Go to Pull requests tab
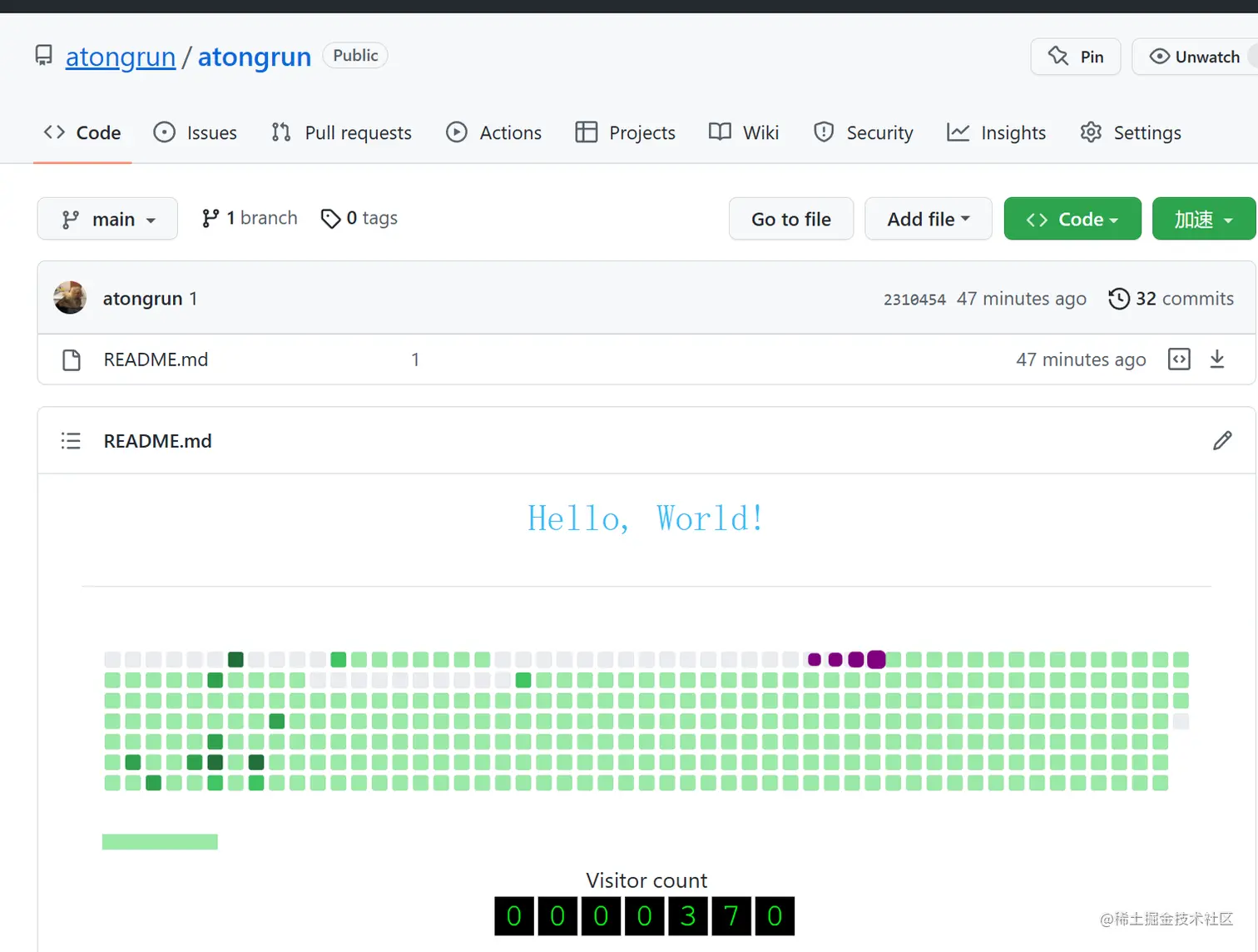This screenshot has width=1258, height=952. (x=341, y=132)
